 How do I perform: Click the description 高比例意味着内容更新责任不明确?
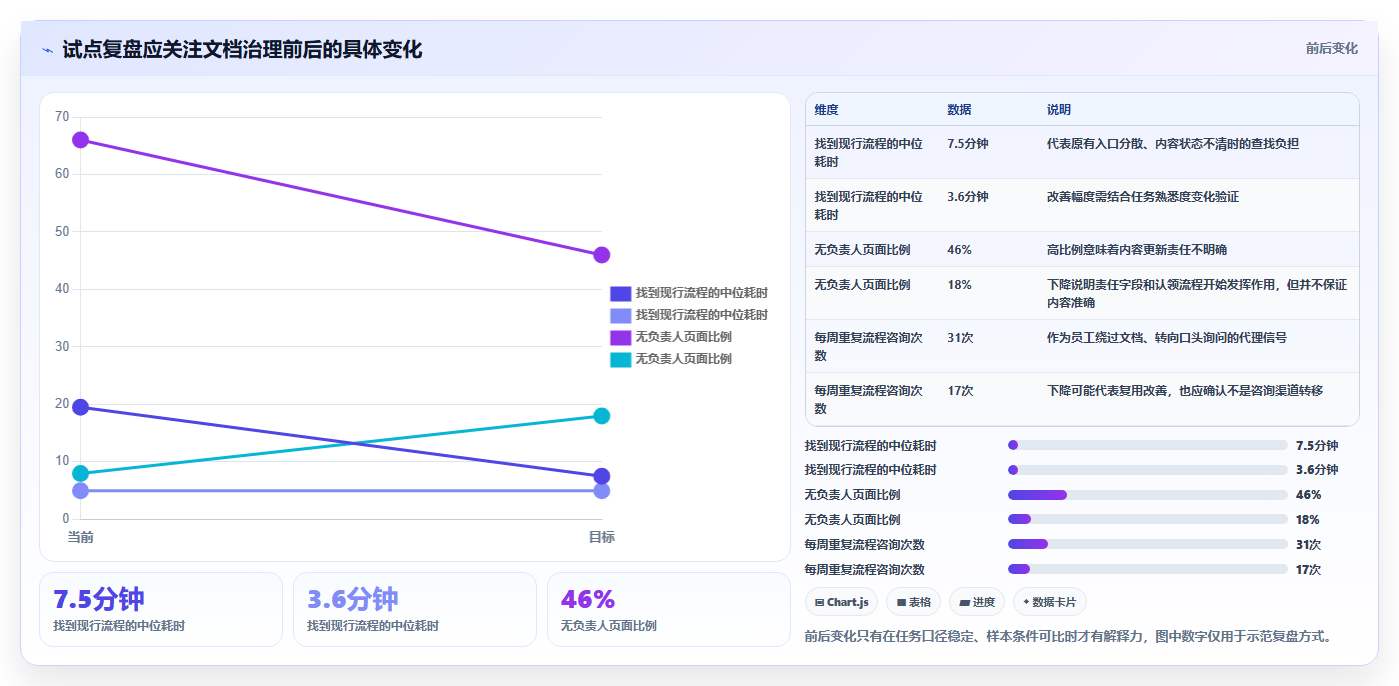point(1136,250)
